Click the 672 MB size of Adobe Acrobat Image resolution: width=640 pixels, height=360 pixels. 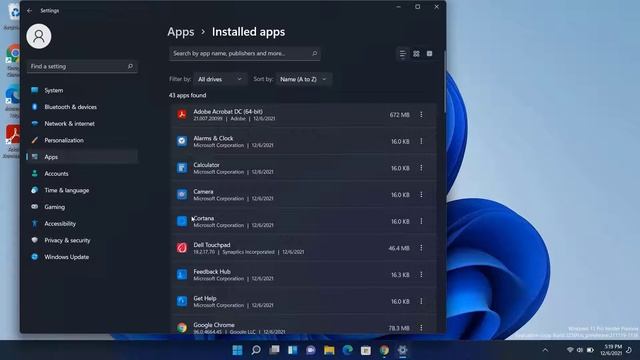pyautogui.click(x=399, y=115)
